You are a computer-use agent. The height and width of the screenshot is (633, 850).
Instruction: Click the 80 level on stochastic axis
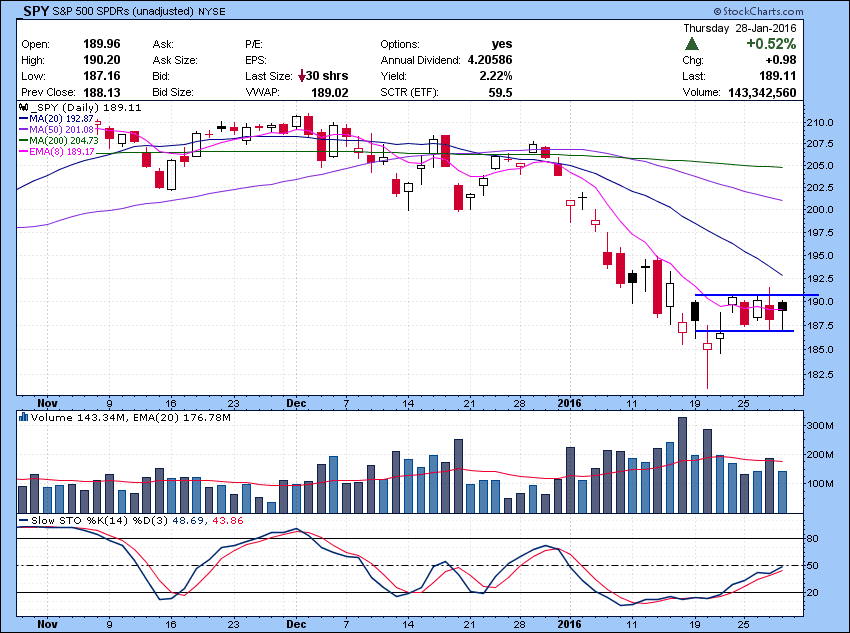pyautogui.click(x=813, y=539)
